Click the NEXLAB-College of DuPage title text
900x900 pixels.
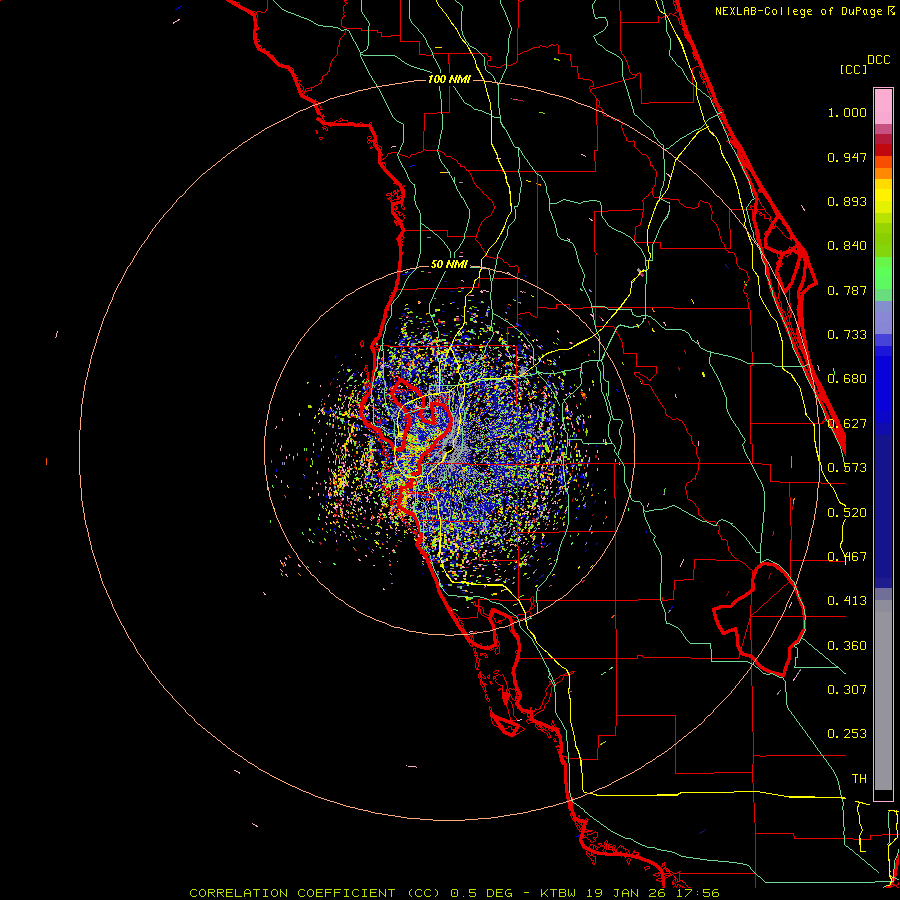[799, 11]
